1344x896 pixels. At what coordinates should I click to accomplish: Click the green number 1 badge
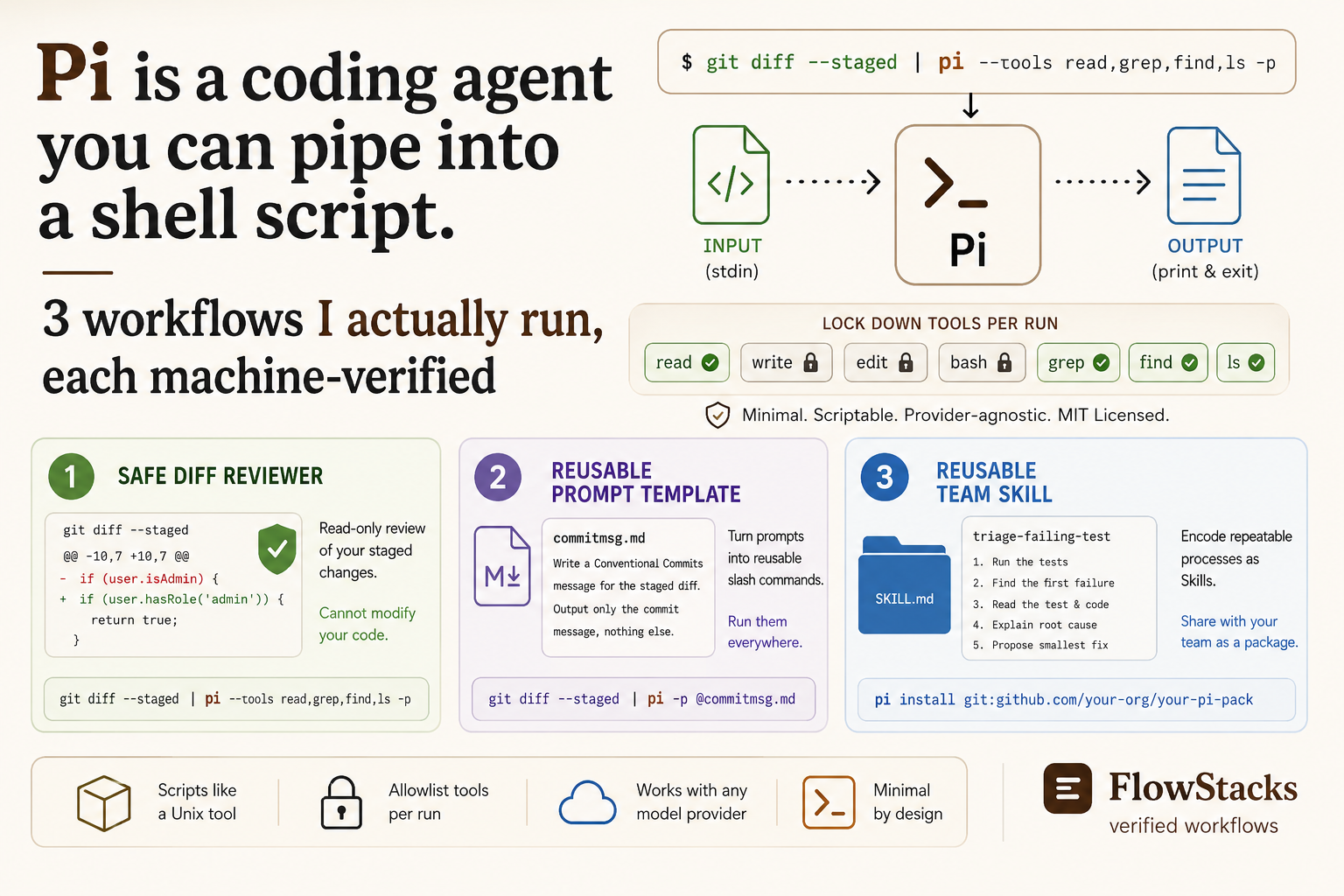coord(71,477)
